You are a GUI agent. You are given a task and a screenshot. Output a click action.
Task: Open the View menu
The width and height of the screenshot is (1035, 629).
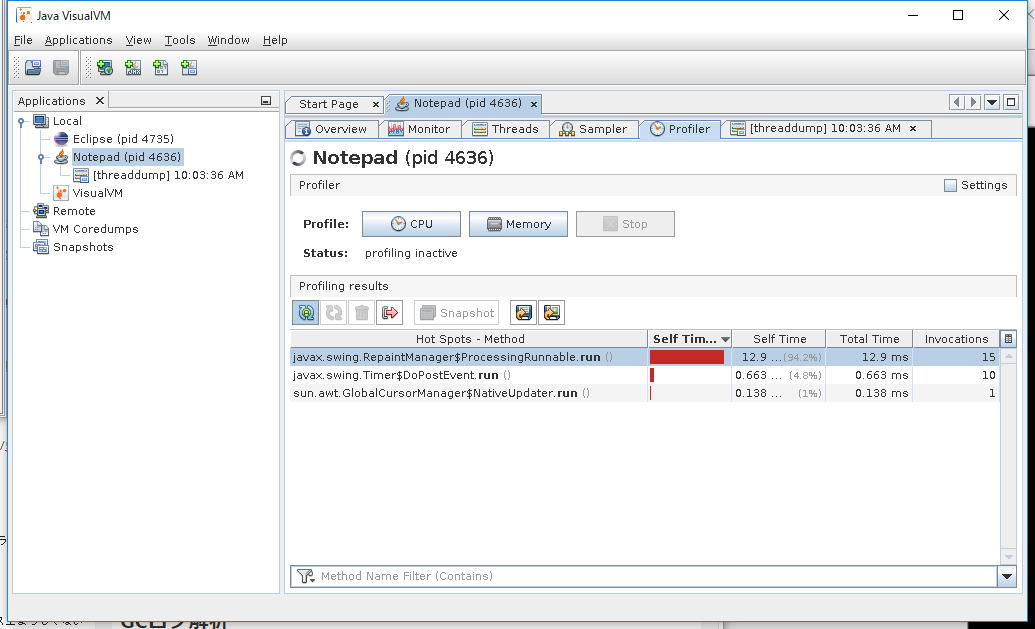tap(139, 40)
